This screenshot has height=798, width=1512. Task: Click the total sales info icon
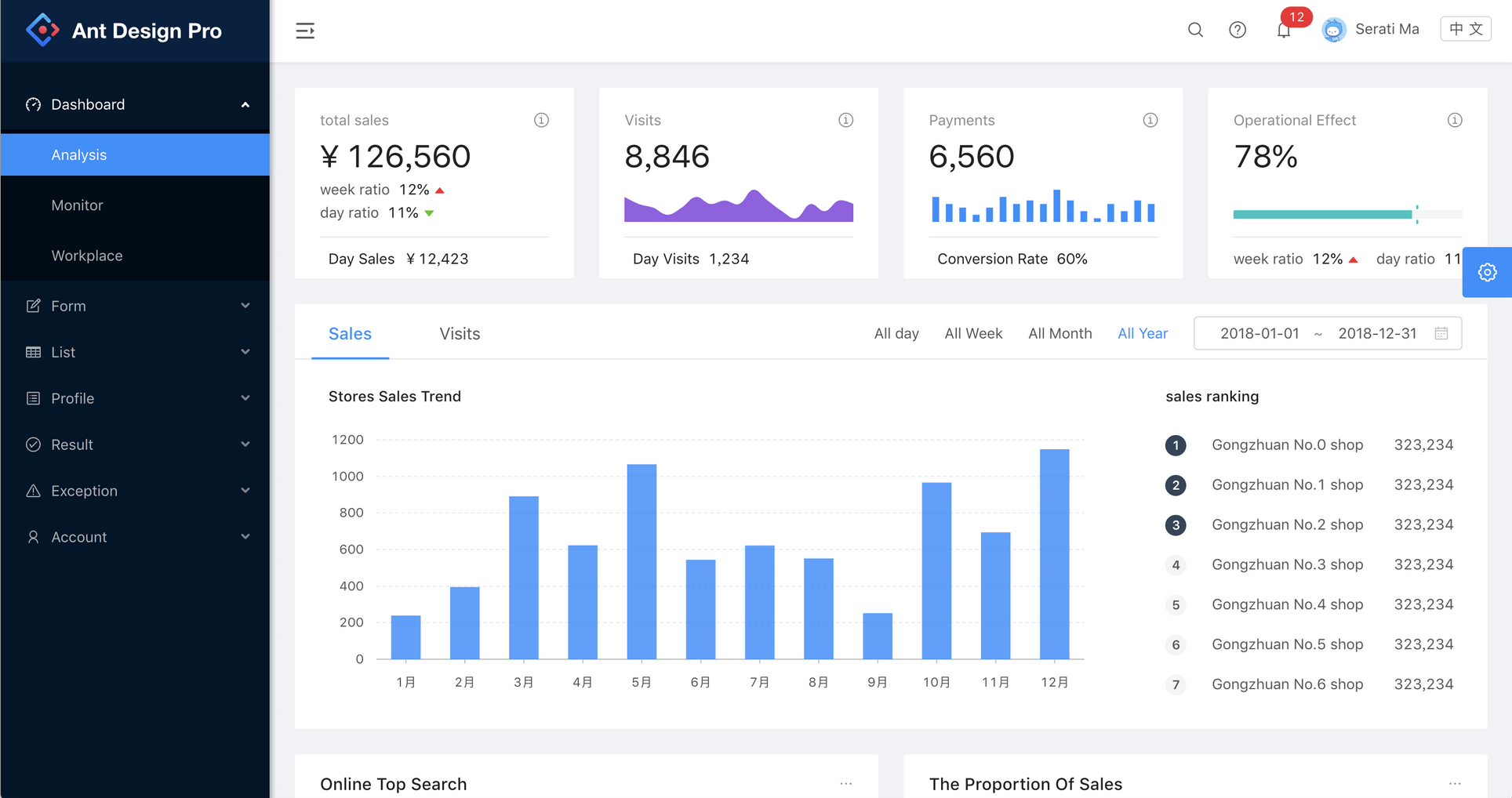pos(541,120)
